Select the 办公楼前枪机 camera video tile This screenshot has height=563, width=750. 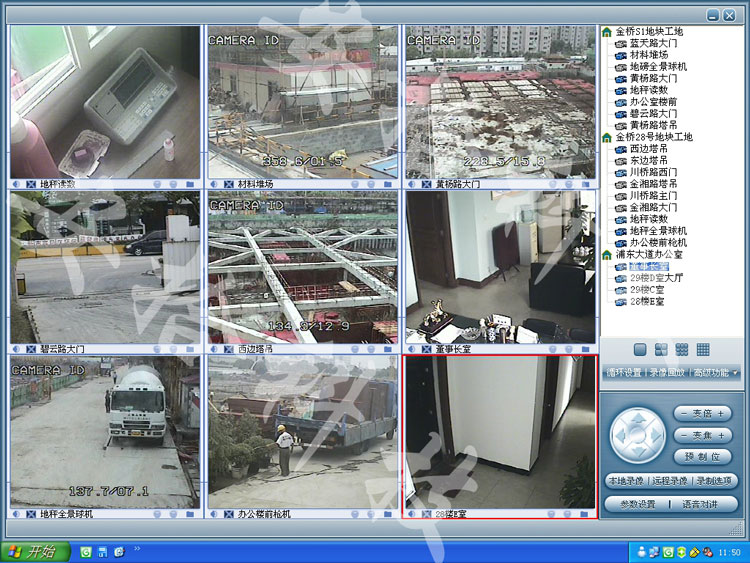(302, 430)
